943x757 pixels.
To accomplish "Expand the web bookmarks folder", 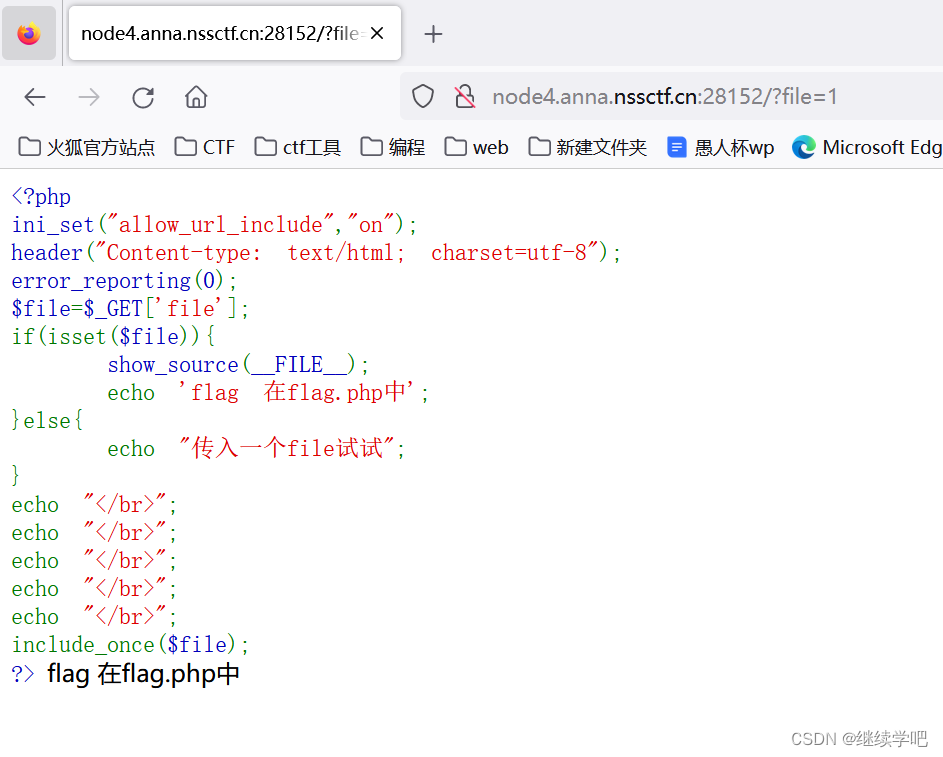I will (476, 147).
